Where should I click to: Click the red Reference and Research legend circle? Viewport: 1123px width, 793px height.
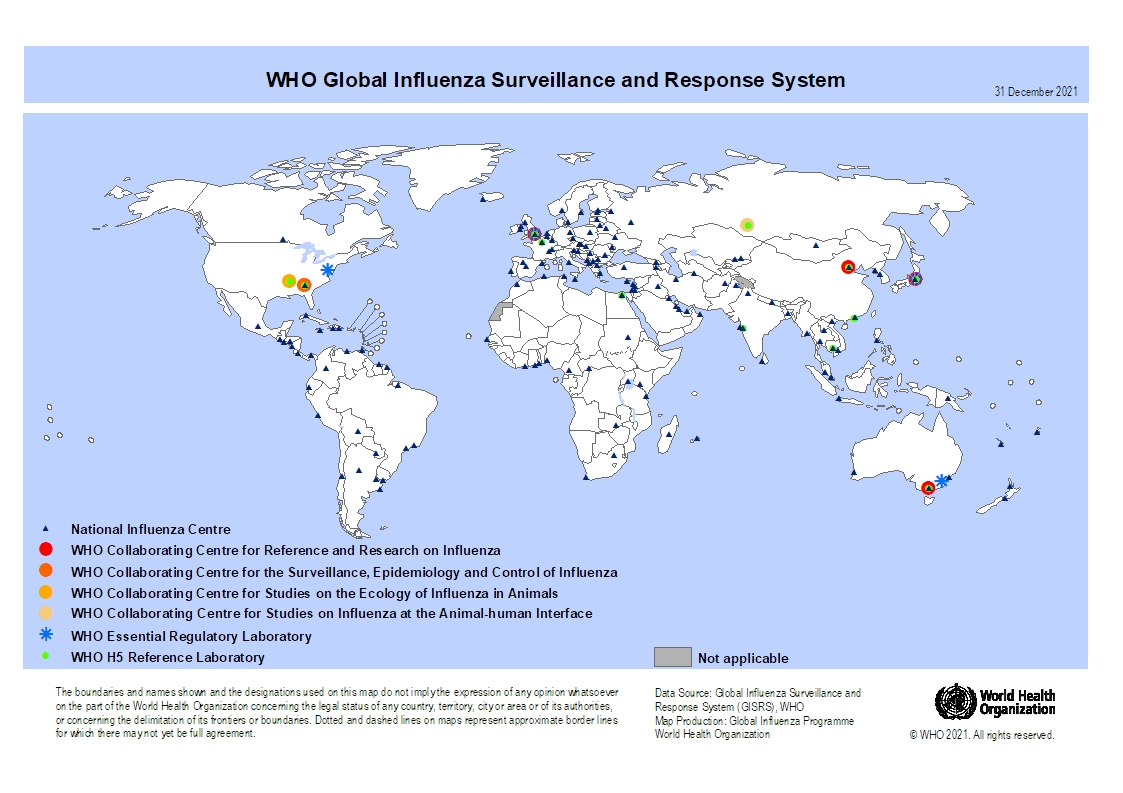point(45,550)
